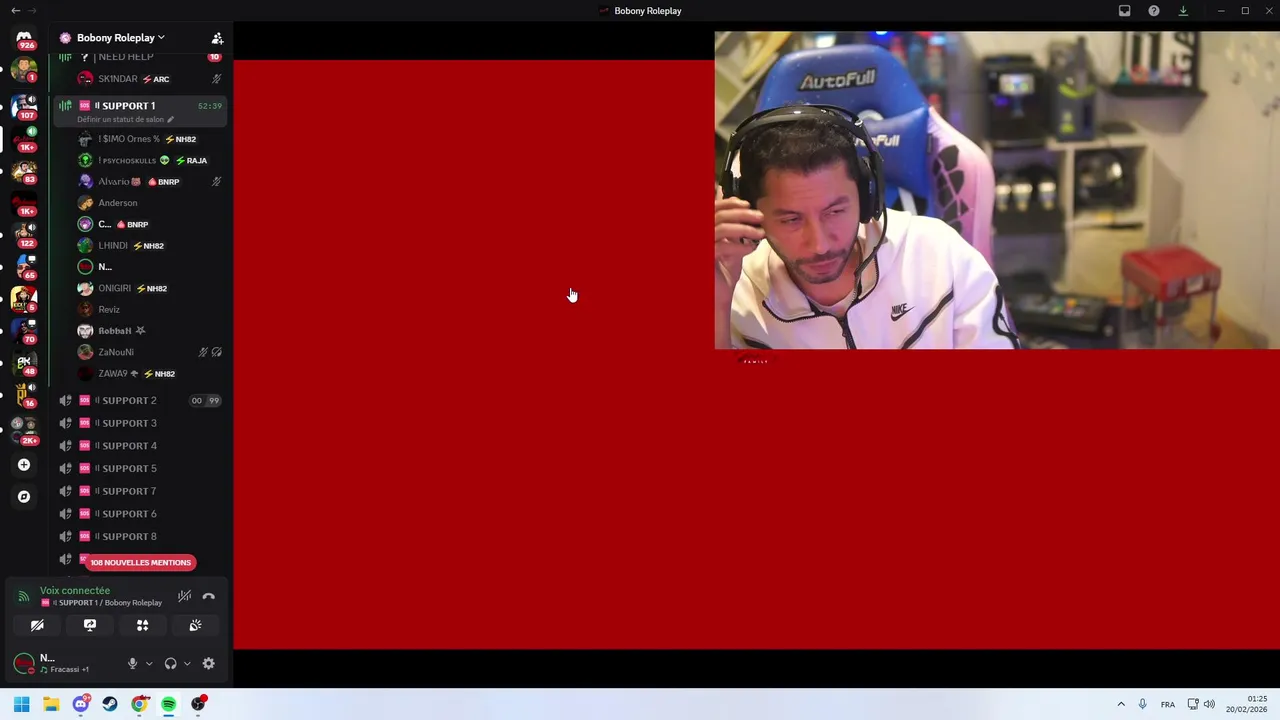Click the download update icon in title bar

click(x=1183, y=11)
